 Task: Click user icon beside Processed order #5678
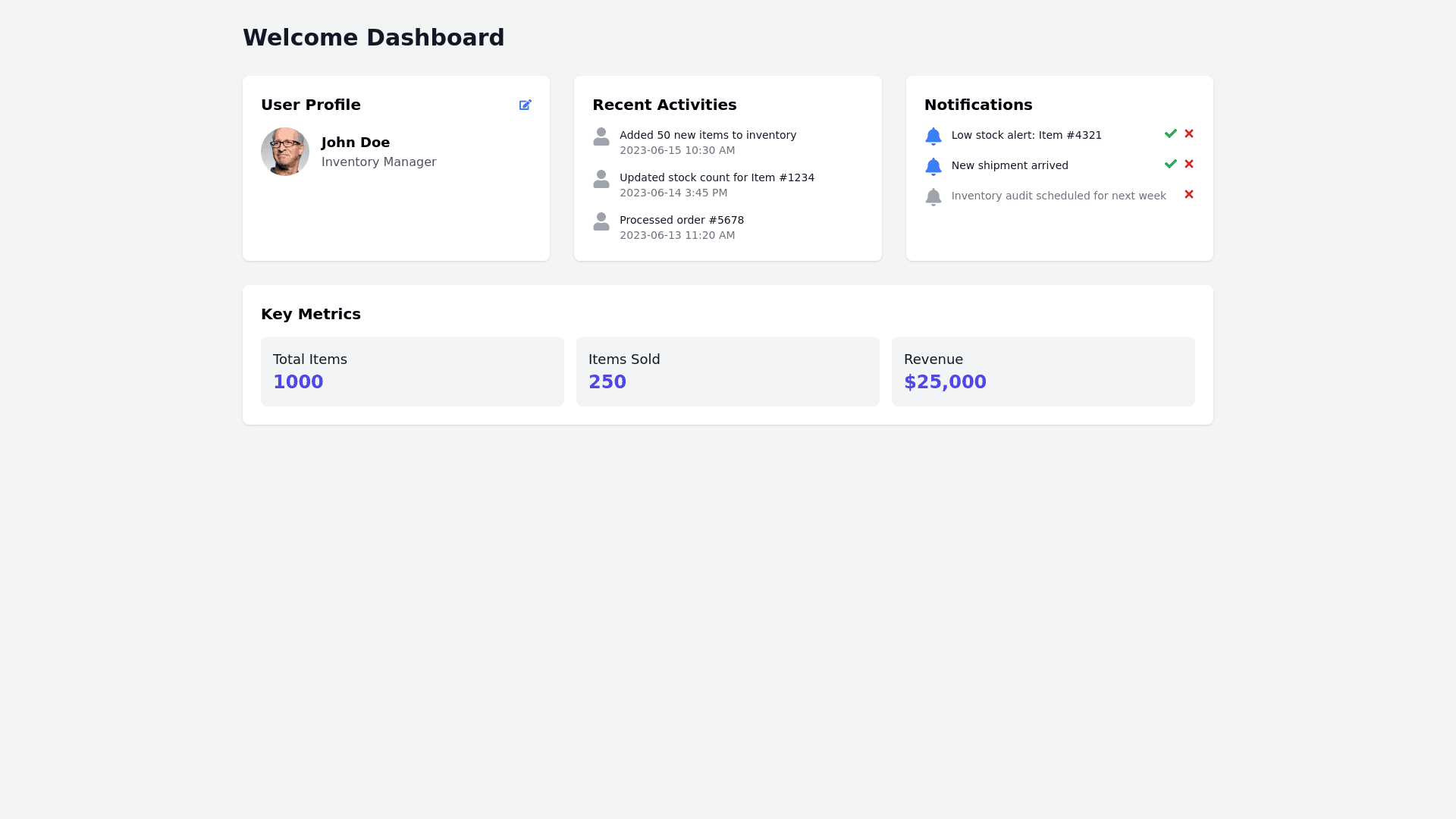601,221
